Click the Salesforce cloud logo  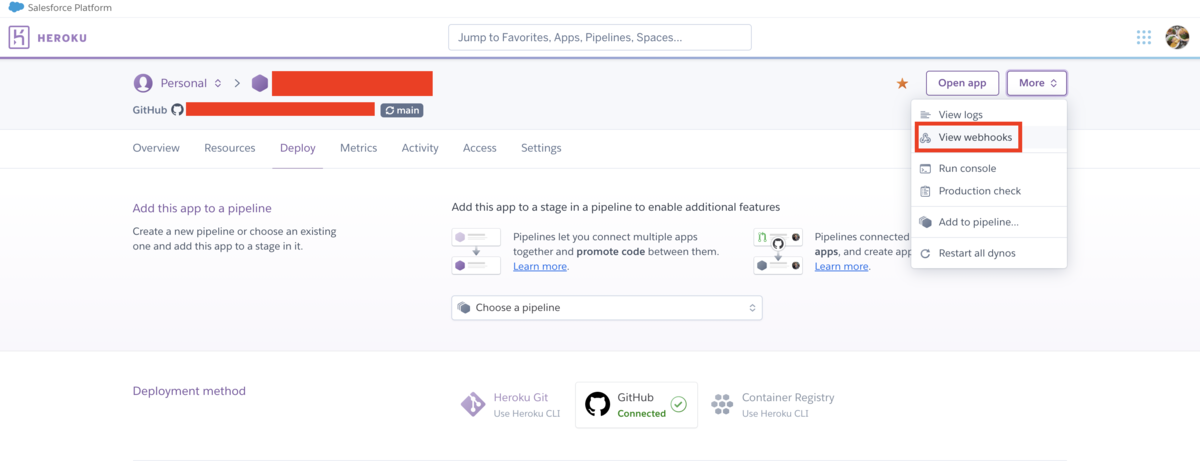point(16,7)
